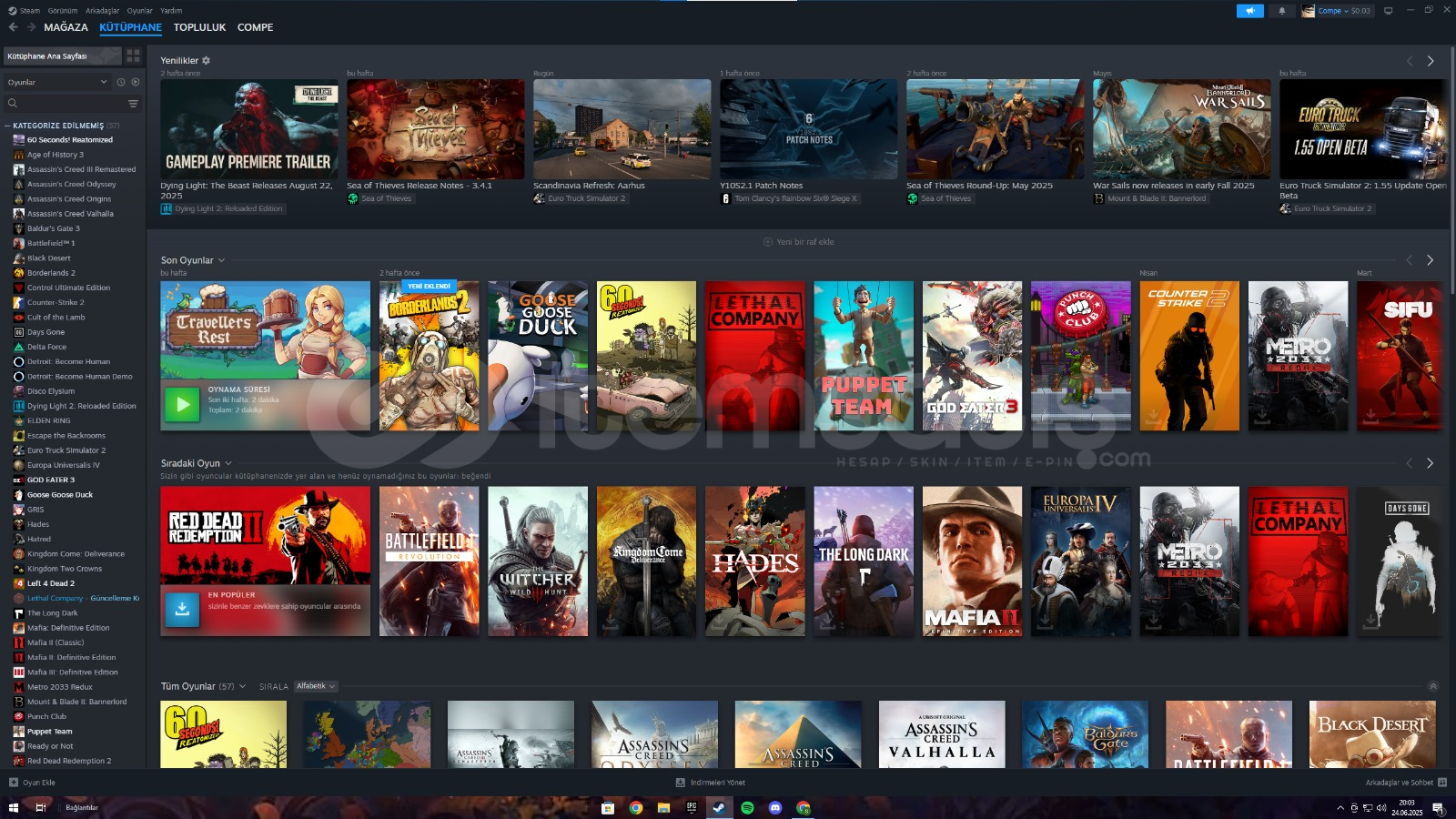Screen dimensions: 1456x819
Task: Open Rainbow Six Y10S2.1 Patch Notes thumbnail
Action: click(x=808, y=129)
